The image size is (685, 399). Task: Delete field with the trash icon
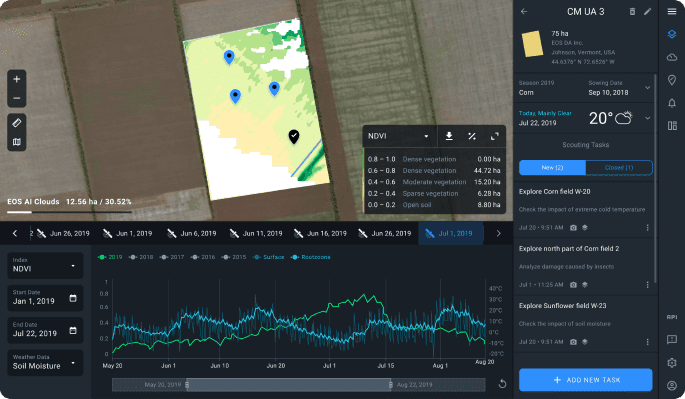pos(632,11)
